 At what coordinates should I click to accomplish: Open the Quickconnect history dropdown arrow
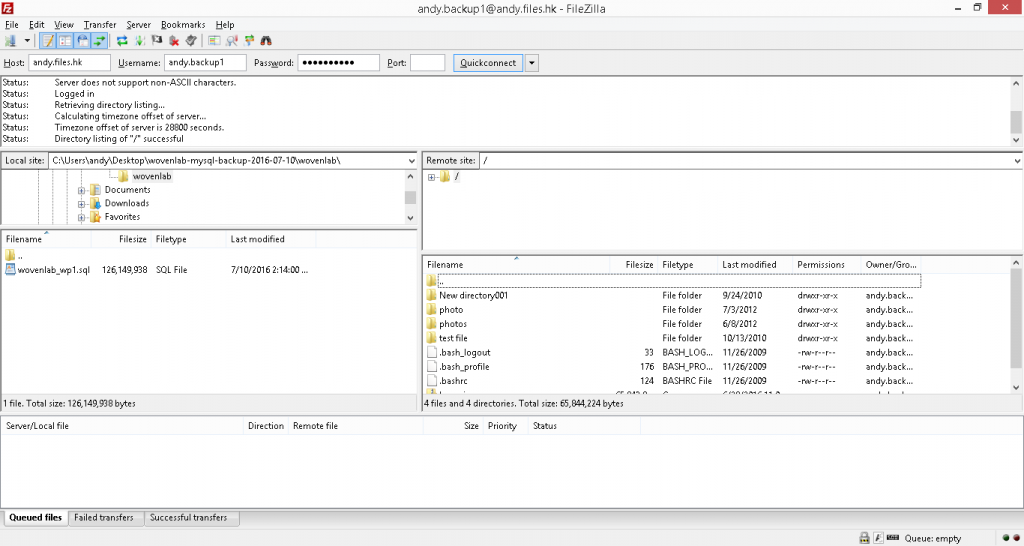pos(532,63)
